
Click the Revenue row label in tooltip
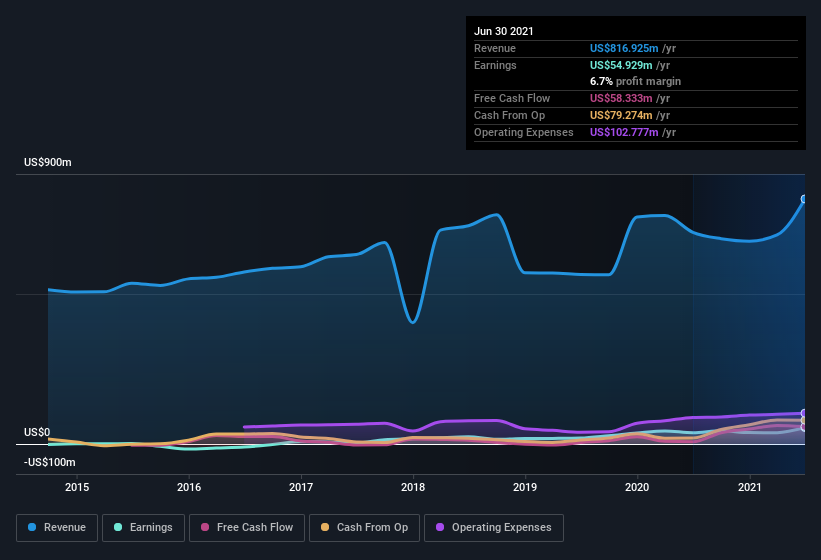pos(495,48)
